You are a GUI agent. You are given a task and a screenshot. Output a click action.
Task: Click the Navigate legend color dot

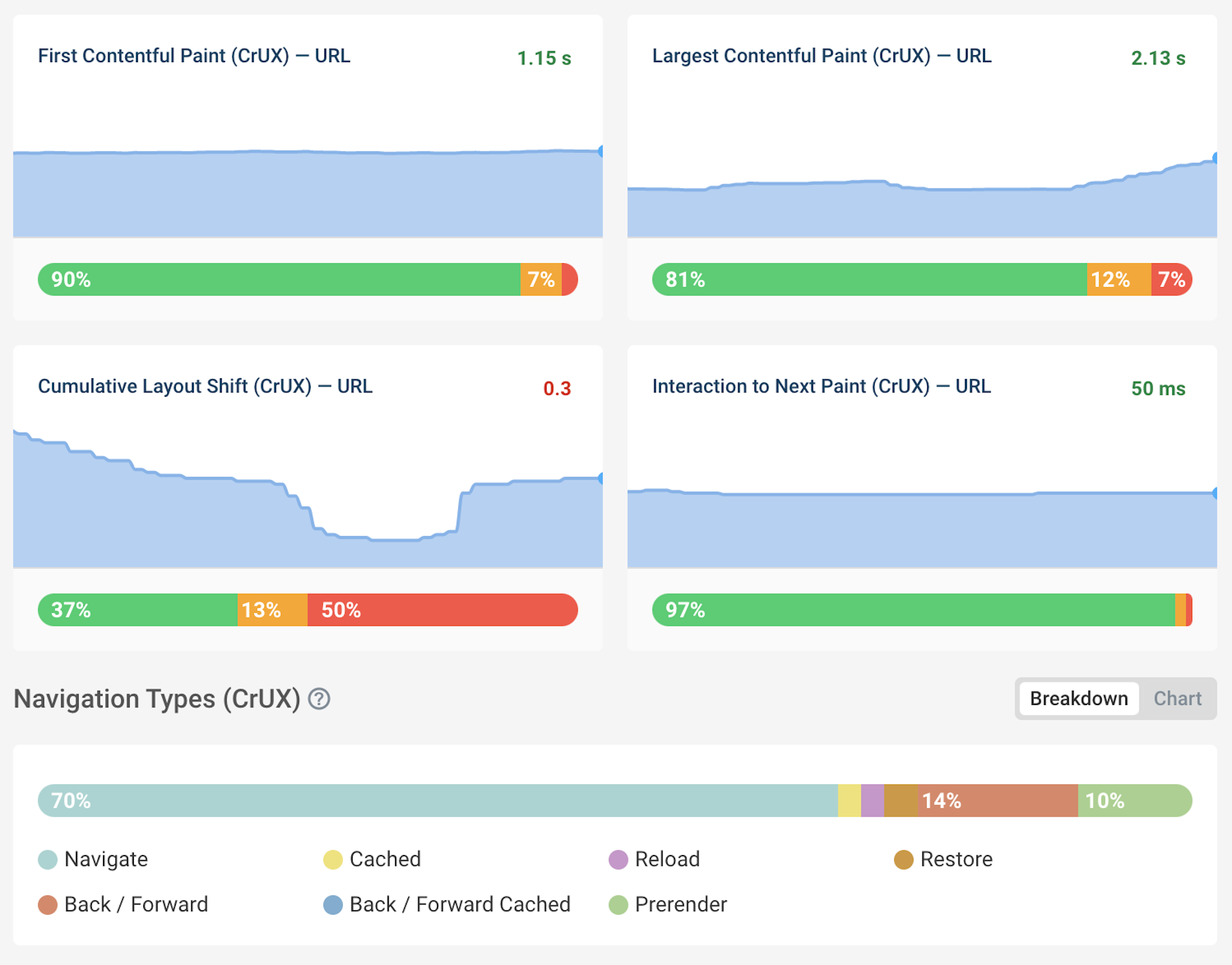point(48,859)
